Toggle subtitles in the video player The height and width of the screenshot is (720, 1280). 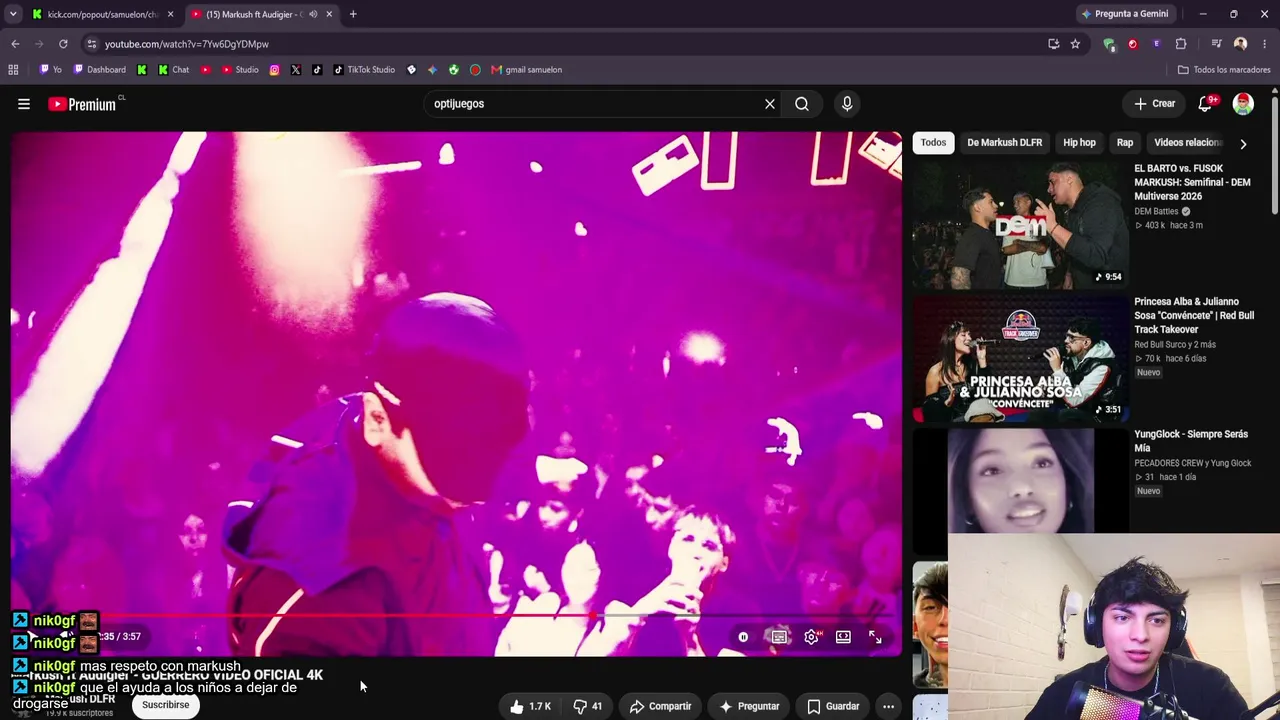click(x=779, y=637)
